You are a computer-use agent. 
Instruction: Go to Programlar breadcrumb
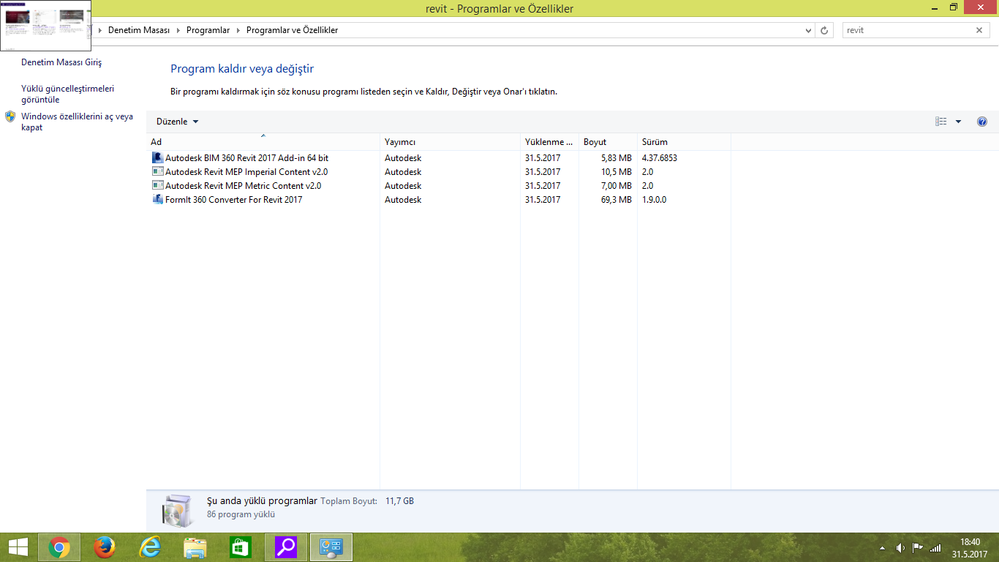pyautogui.click(x=208, y=30)
